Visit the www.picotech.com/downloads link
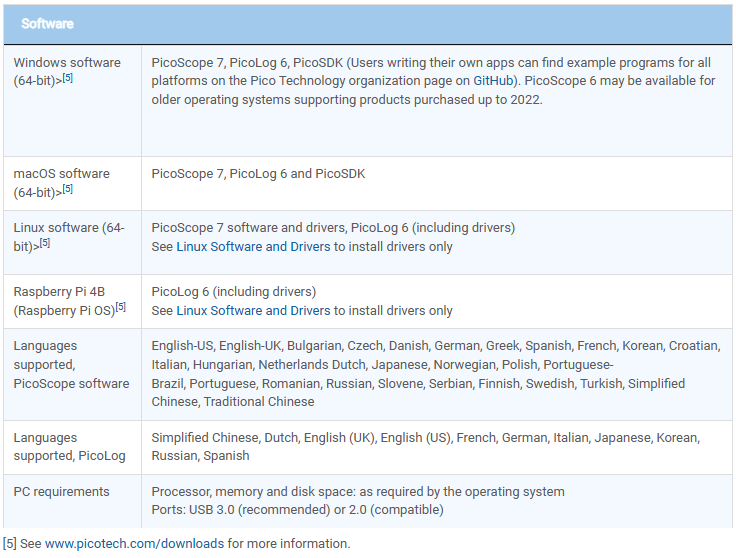The image size is (736, 558). coord(134,544)
